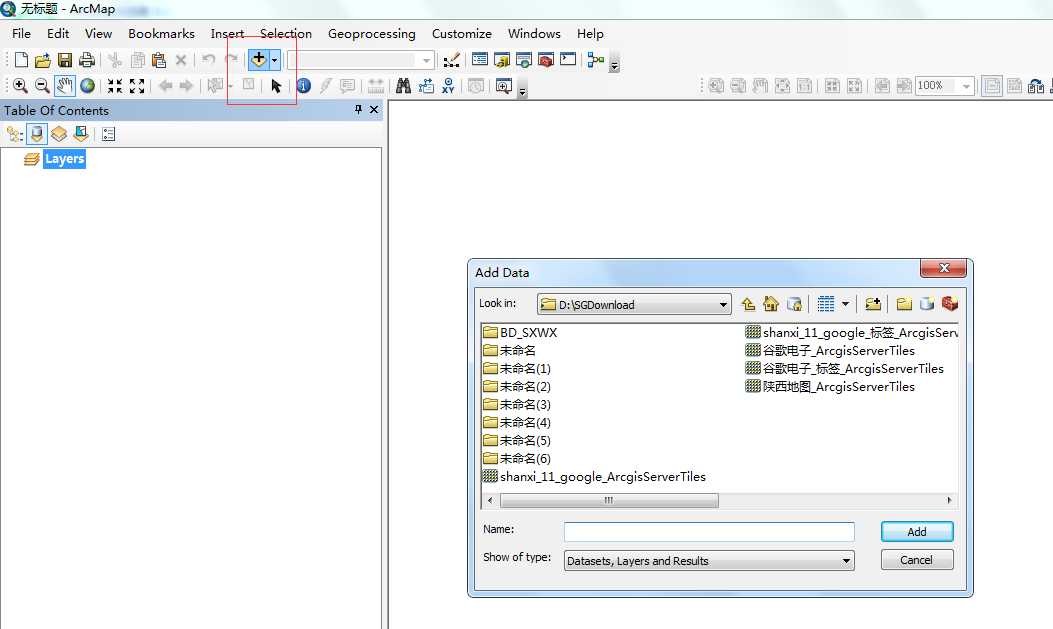Open the Table Of Contents Options icon
The width and height of the screenshot is (1053, 629).
click(x=109, y=134)
